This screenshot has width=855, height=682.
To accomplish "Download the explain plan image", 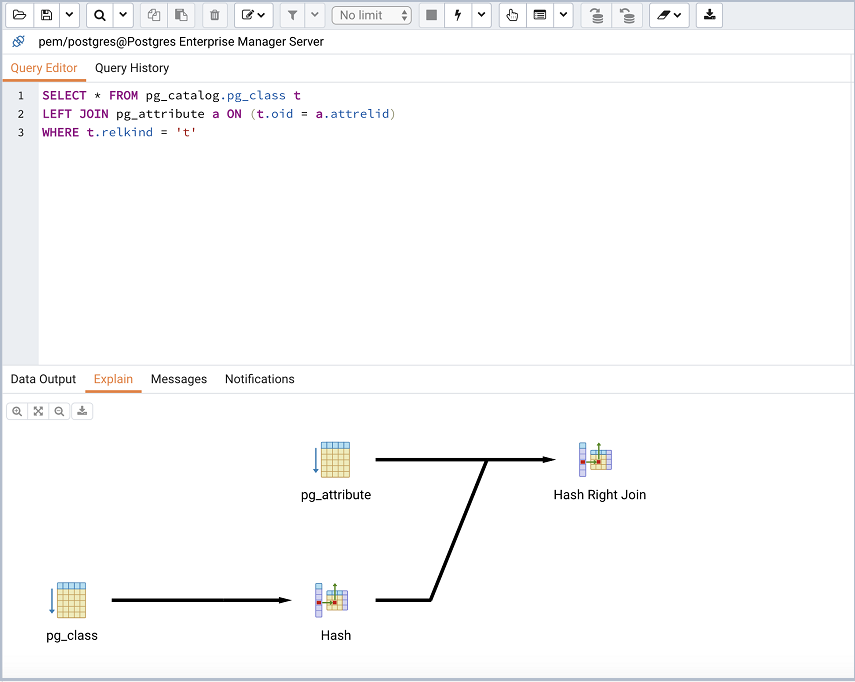I will pyautogui.click(x=82, y=411).
